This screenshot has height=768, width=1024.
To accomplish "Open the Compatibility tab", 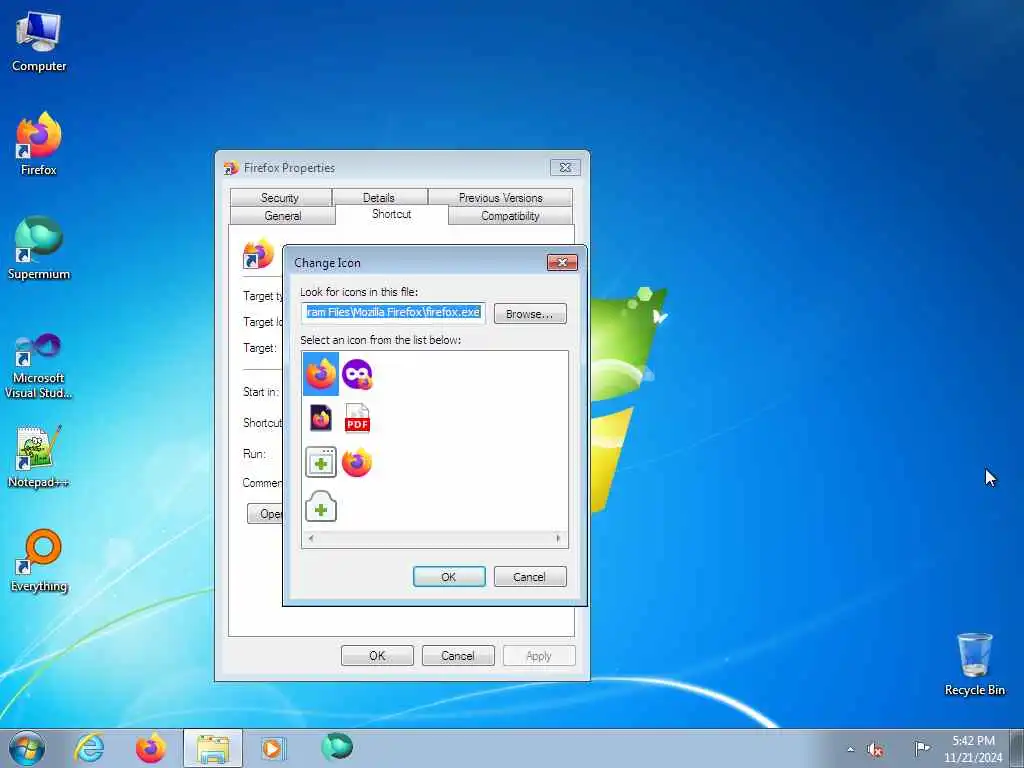I will [510, 216].
